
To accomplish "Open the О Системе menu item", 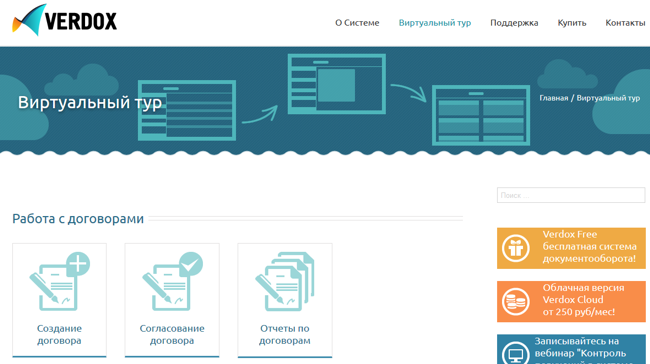I will coord(357,23).
